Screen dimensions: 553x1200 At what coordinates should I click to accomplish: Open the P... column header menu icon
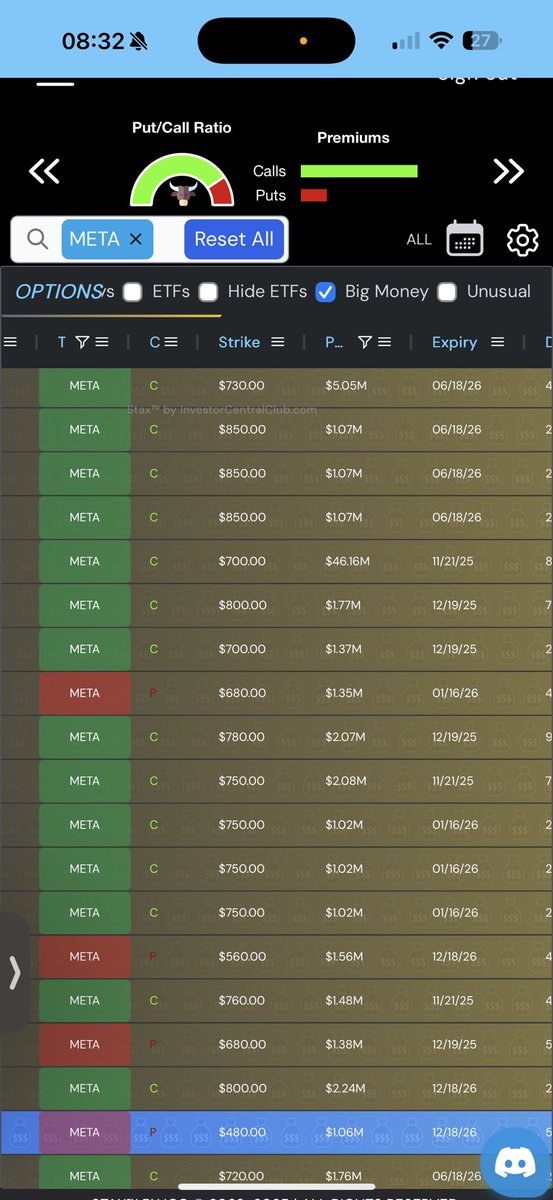(x=384, y=342)
